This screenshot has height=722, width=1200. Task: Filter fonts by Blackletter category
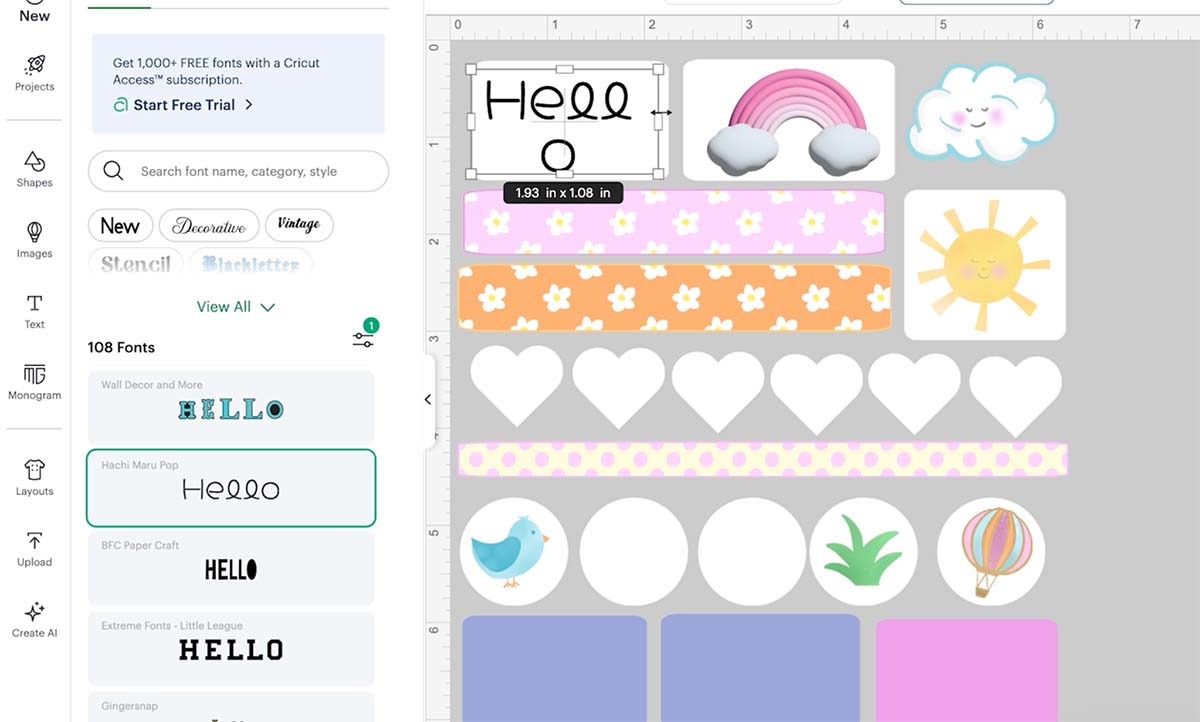point(251,264)
